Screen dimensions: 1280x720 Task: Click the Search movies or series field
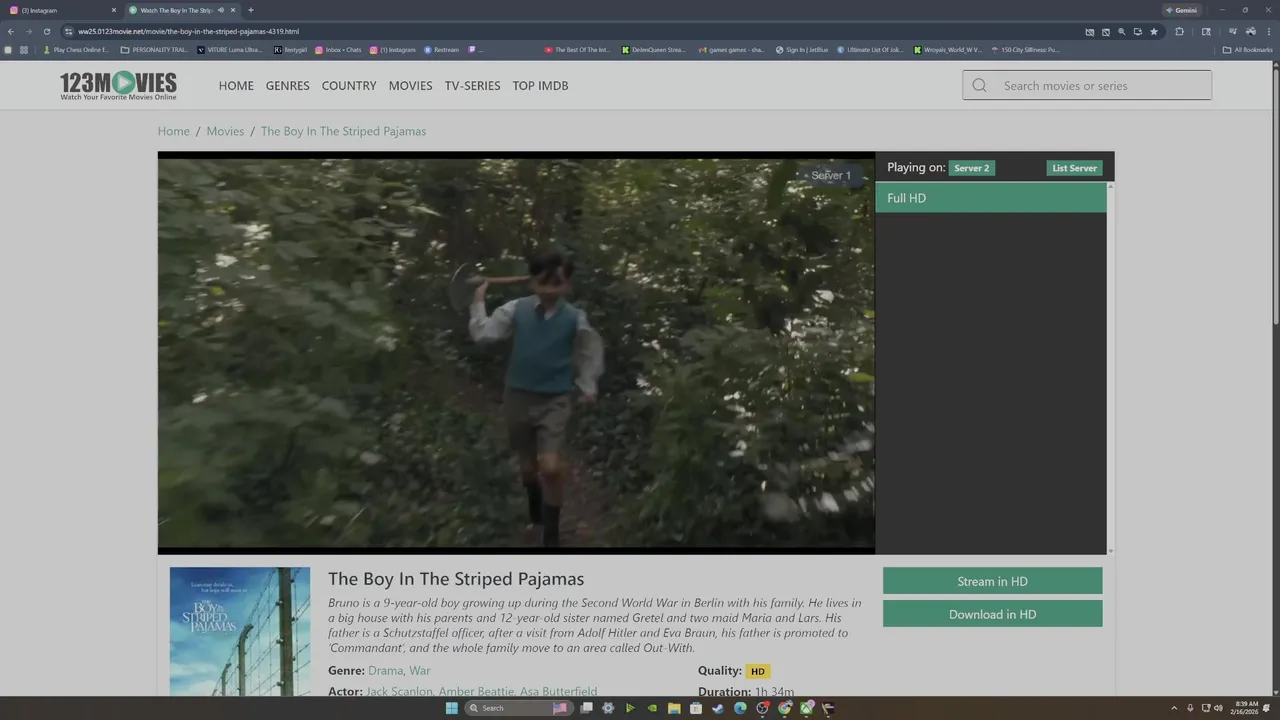[x=1087, y=85]
